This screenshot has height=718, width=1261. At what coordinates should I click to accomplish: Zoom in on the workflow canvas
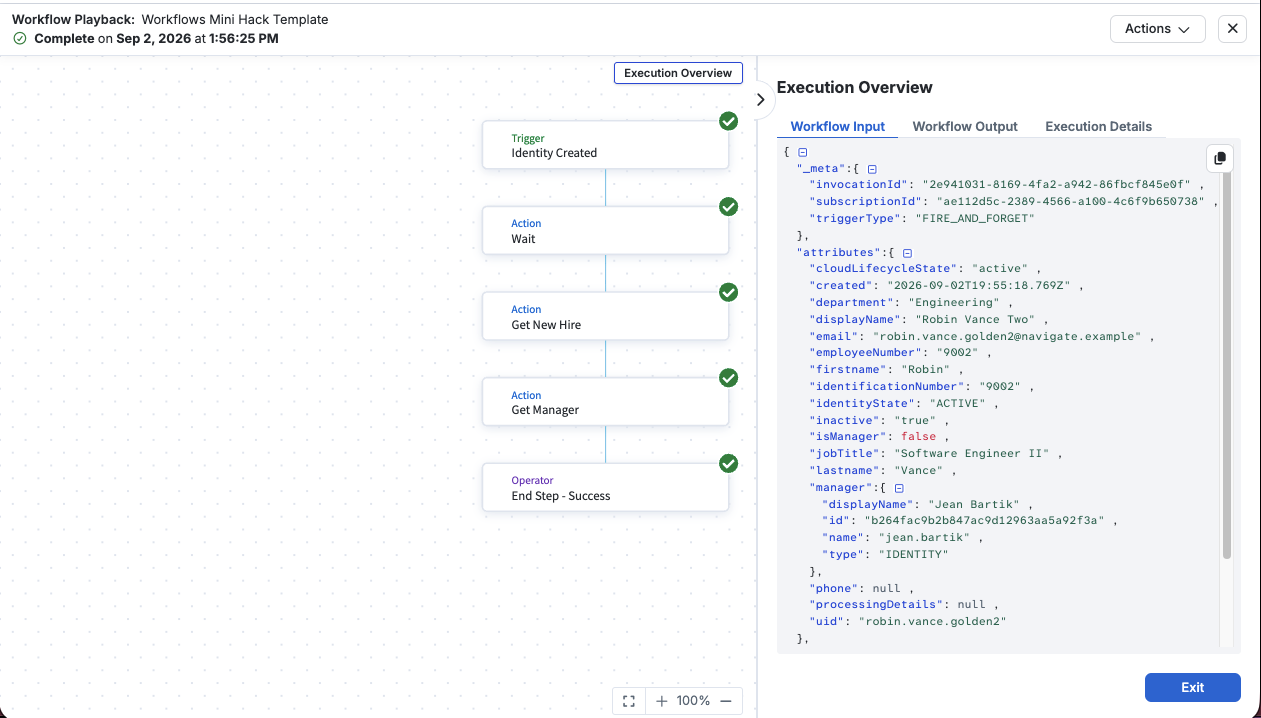(x=661, y=701)
